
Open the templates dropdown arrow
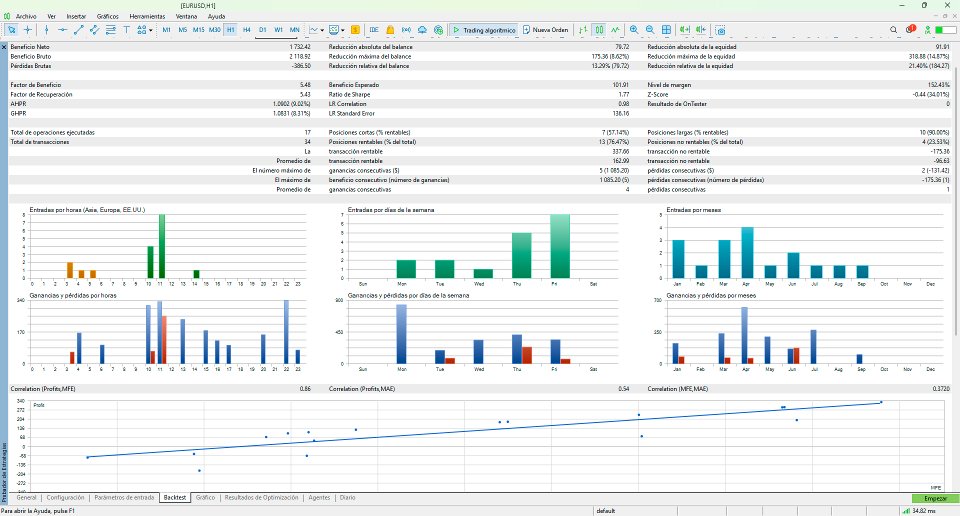click(x=344, y=30)
